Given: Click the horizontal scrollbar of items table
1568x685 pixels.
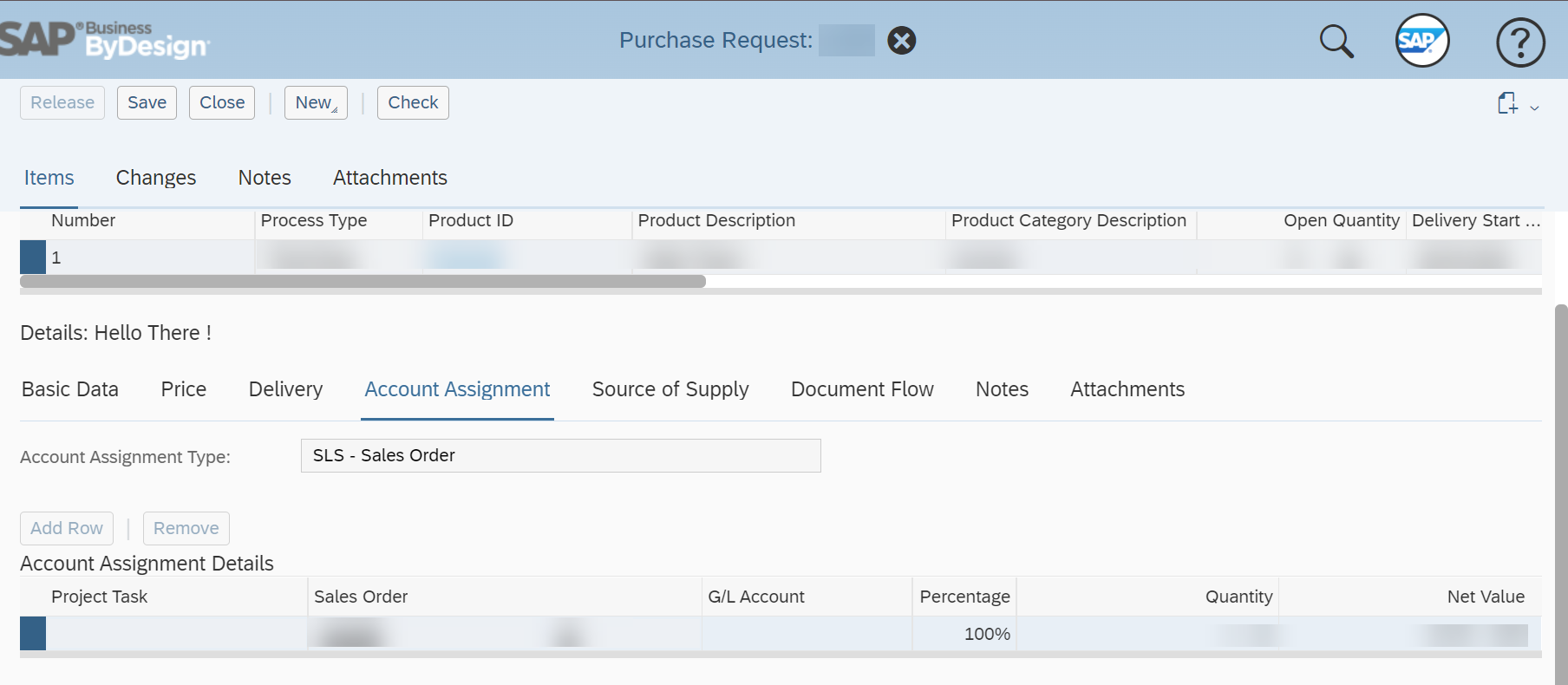Looking at the screenshot, I should coord(363,281).
